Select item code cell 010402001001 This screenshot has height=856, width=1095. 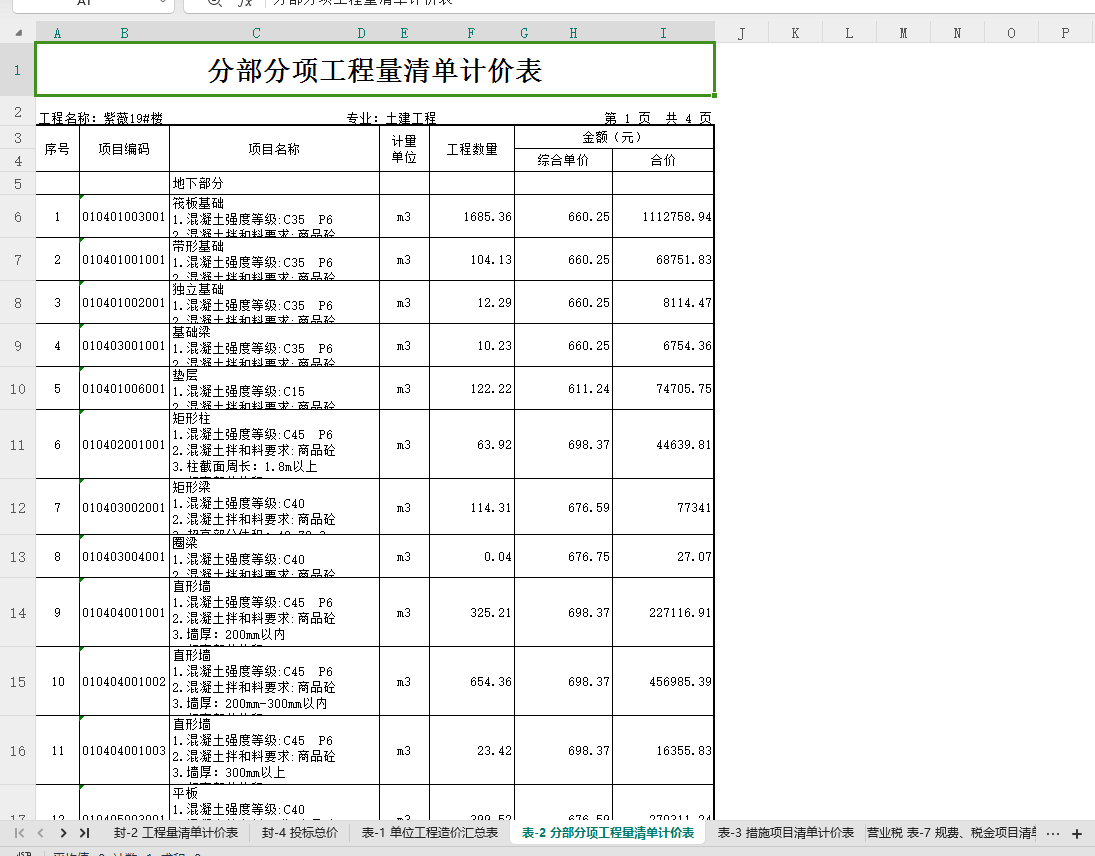click(124, 445)
